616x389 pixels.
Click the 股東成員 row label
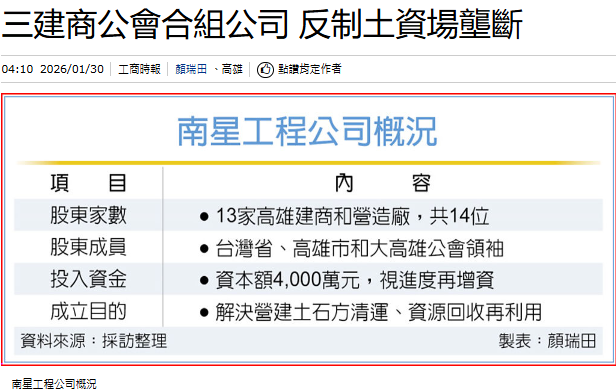pyautogui.click(x=88, y=248)
